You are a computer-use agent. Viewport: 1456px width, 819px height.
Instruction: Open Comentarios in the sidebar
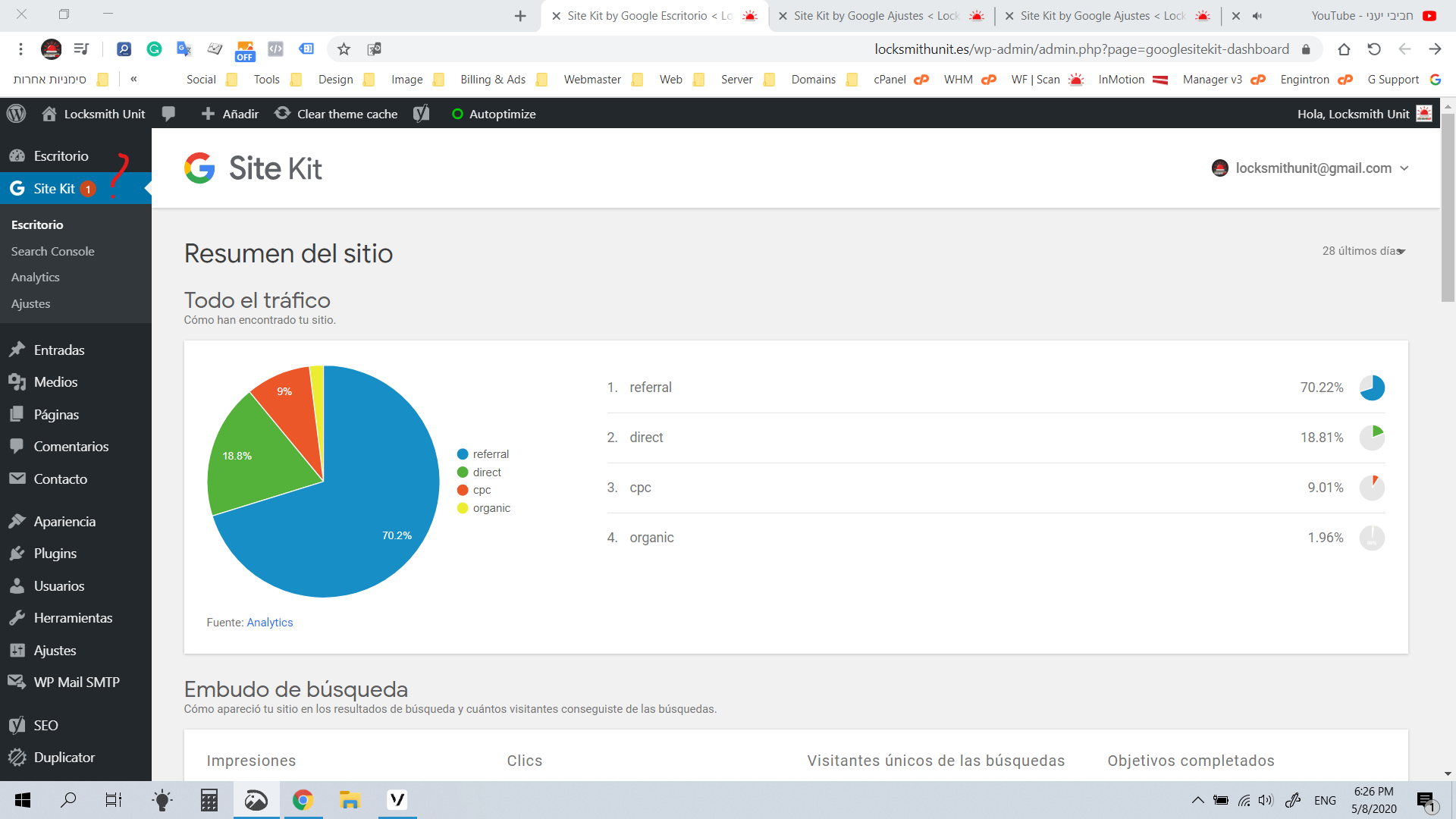coord(76,447)
